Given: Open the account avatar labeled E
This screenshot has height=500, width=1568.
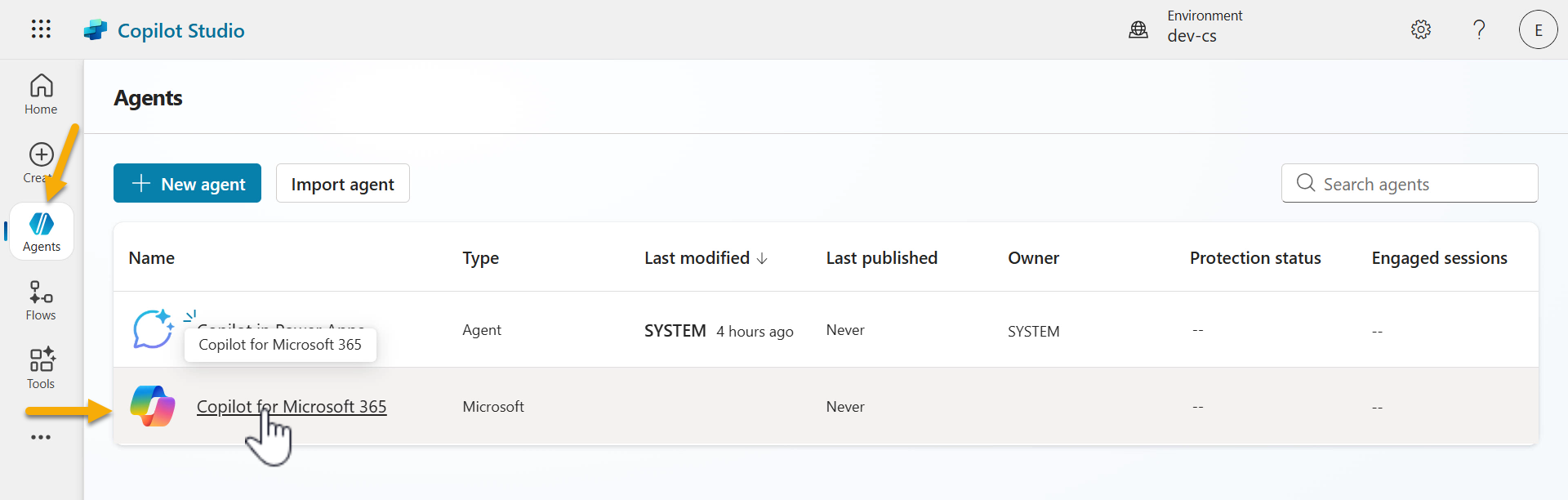Looking at the screenshot, I should 1539,29.
